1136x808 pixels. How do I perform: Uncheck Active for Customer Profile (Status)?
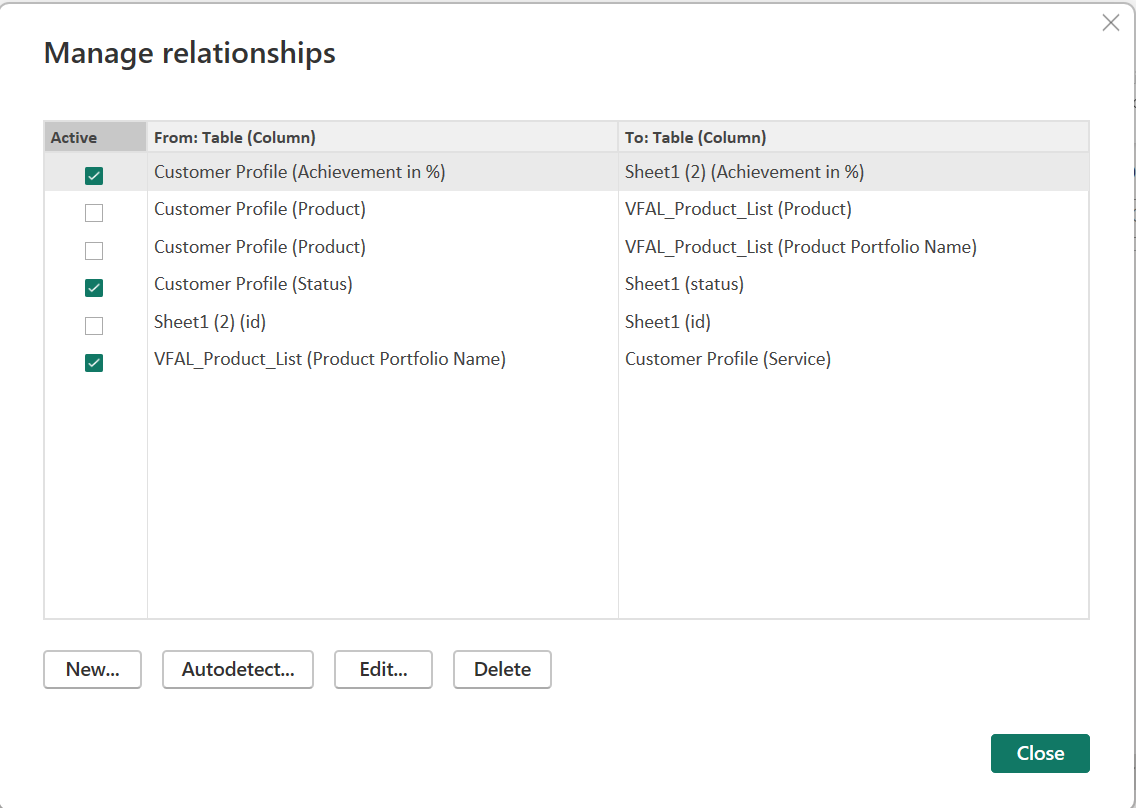point(93,288)
